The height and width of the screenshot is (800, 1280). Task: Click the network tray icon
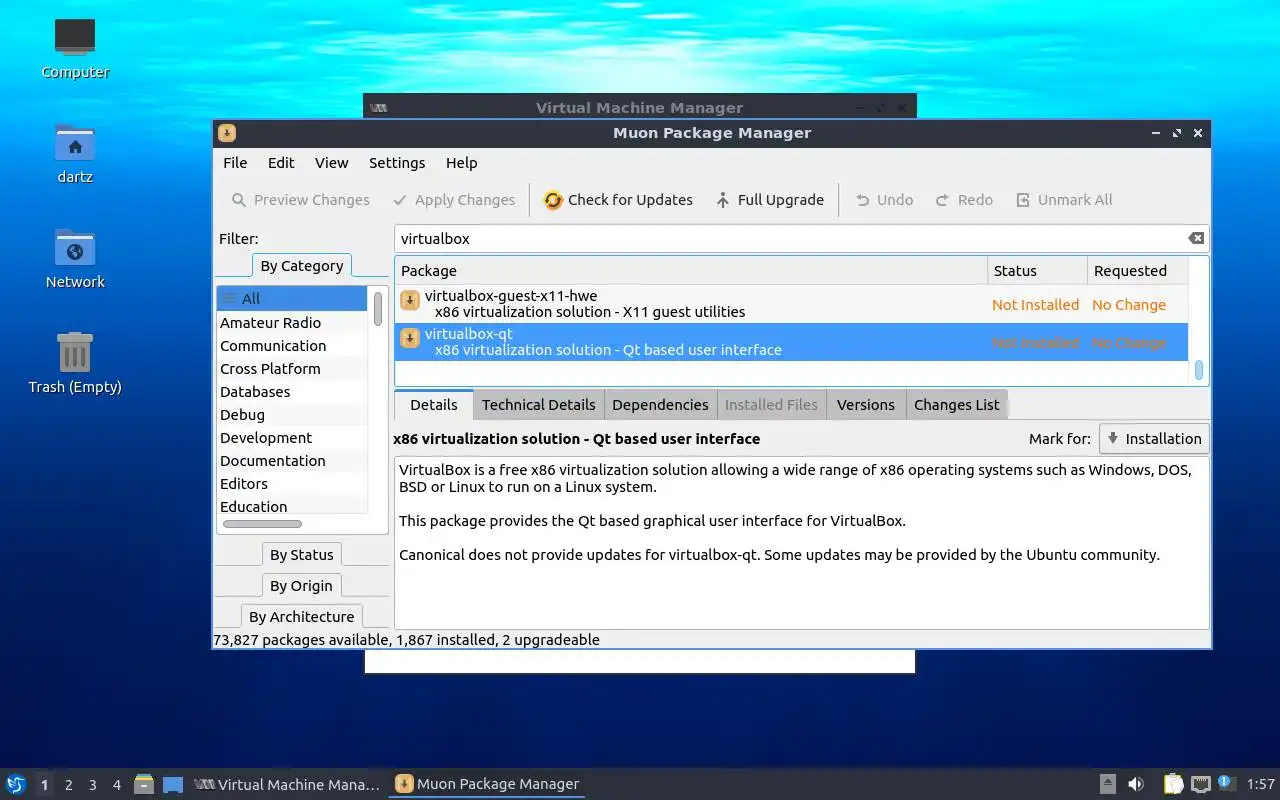coord(1200,784)
